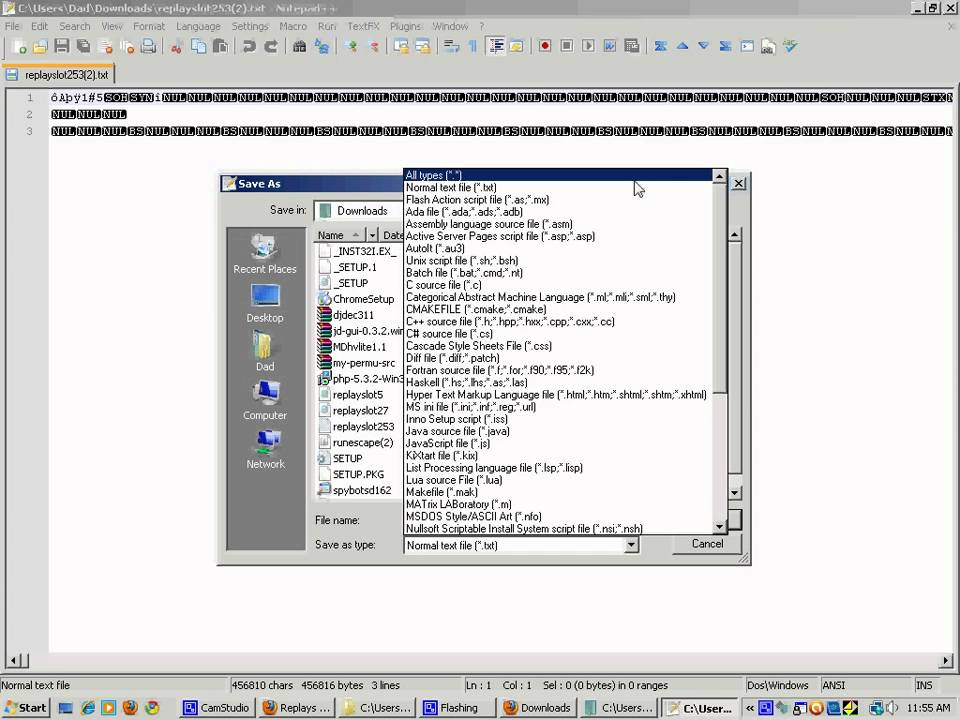Switch to Flashing taskbar button
This screenshot has height=720, width=960.
click(x=459, y=708)
